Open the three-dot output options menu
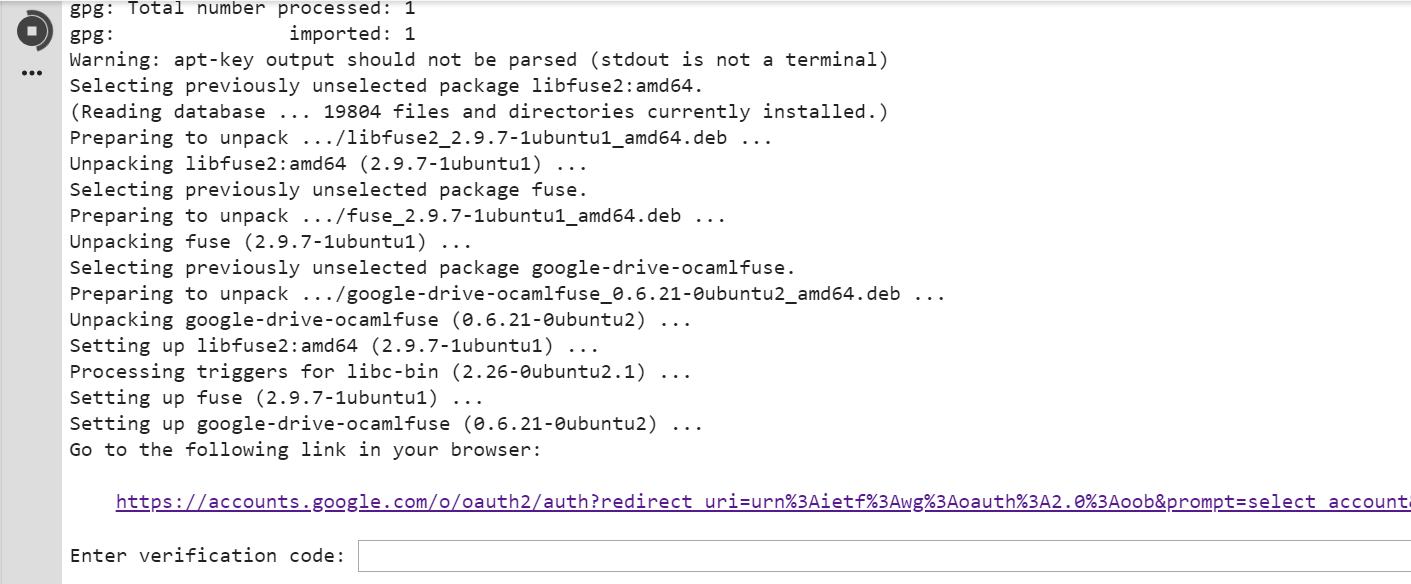1411x584 pixels. pyautogui.click(x=32, y=73)
